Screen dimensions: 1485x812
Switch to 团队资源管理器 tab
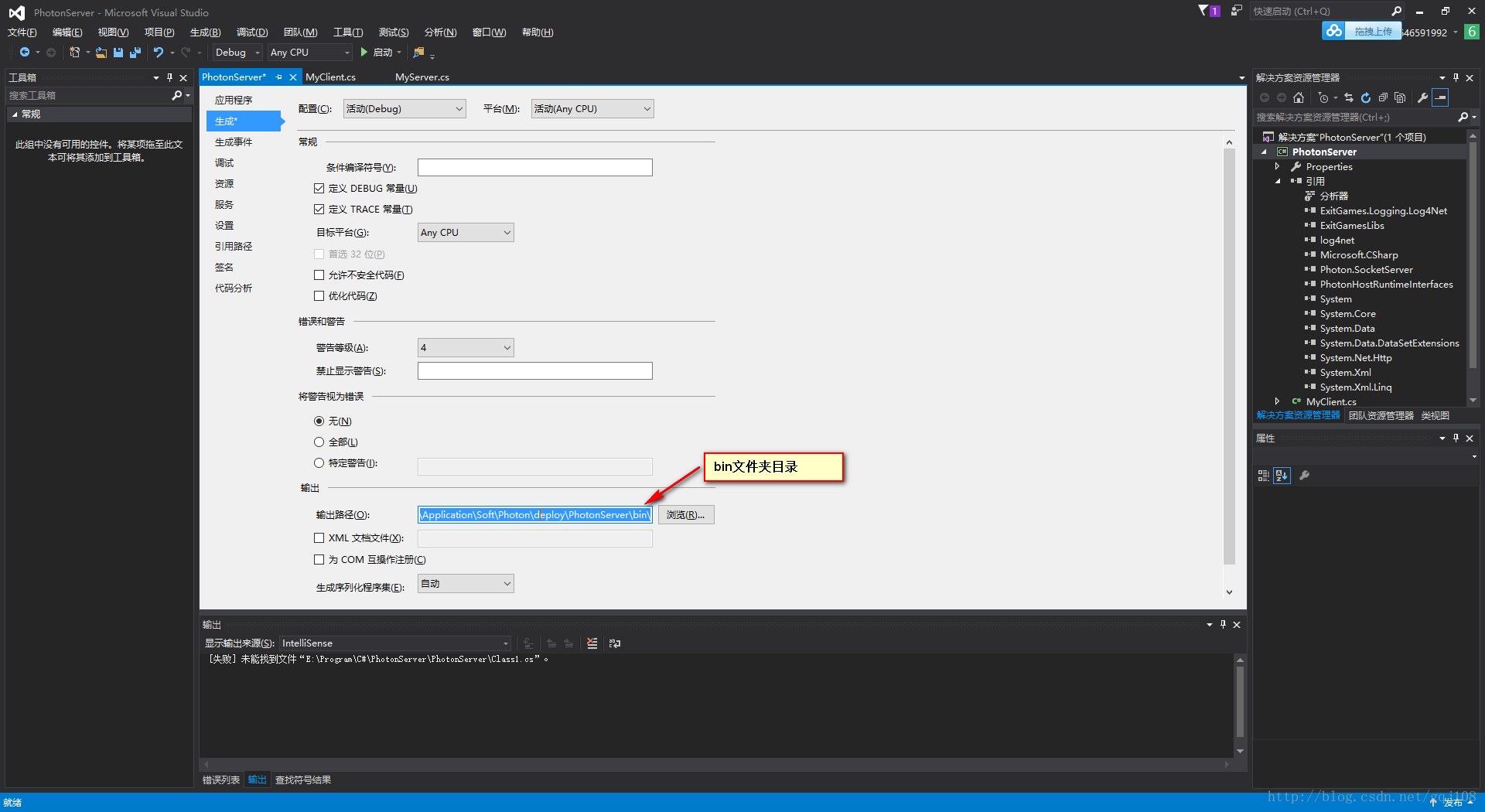(1381, 416)
